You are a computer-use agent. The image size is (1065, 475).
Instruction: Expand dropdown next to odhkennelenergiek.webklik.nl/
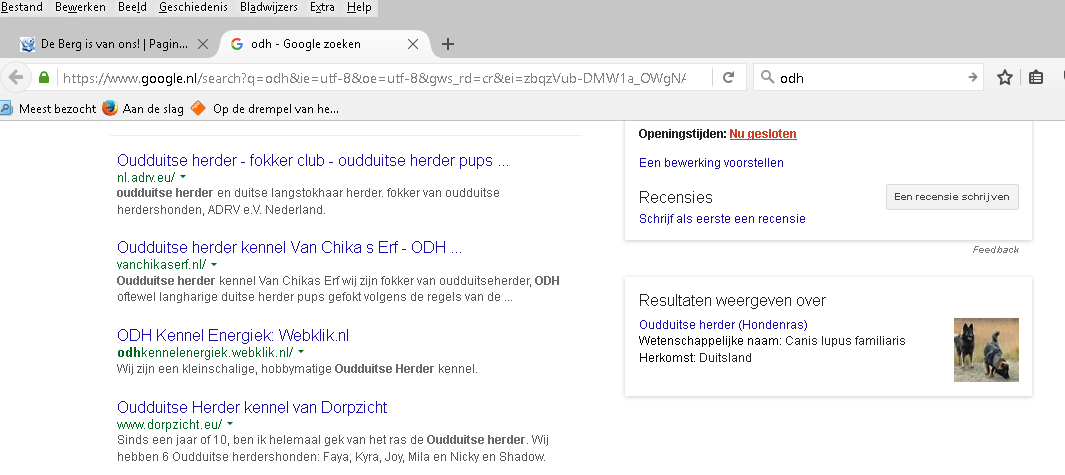tap(301, 352)
